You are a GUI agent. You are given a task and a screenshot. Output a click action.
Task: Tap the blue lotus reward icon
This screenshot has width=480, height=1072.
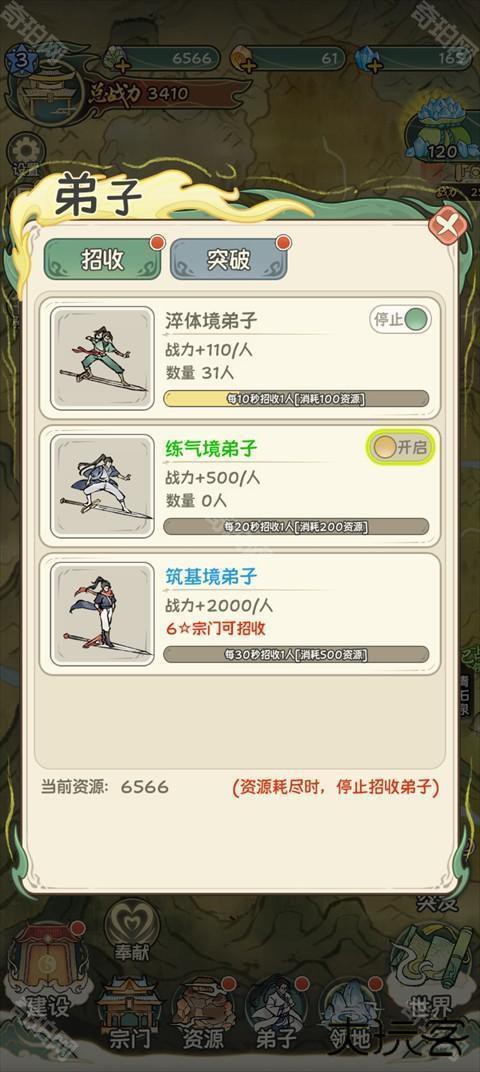[x=441, y=128]
